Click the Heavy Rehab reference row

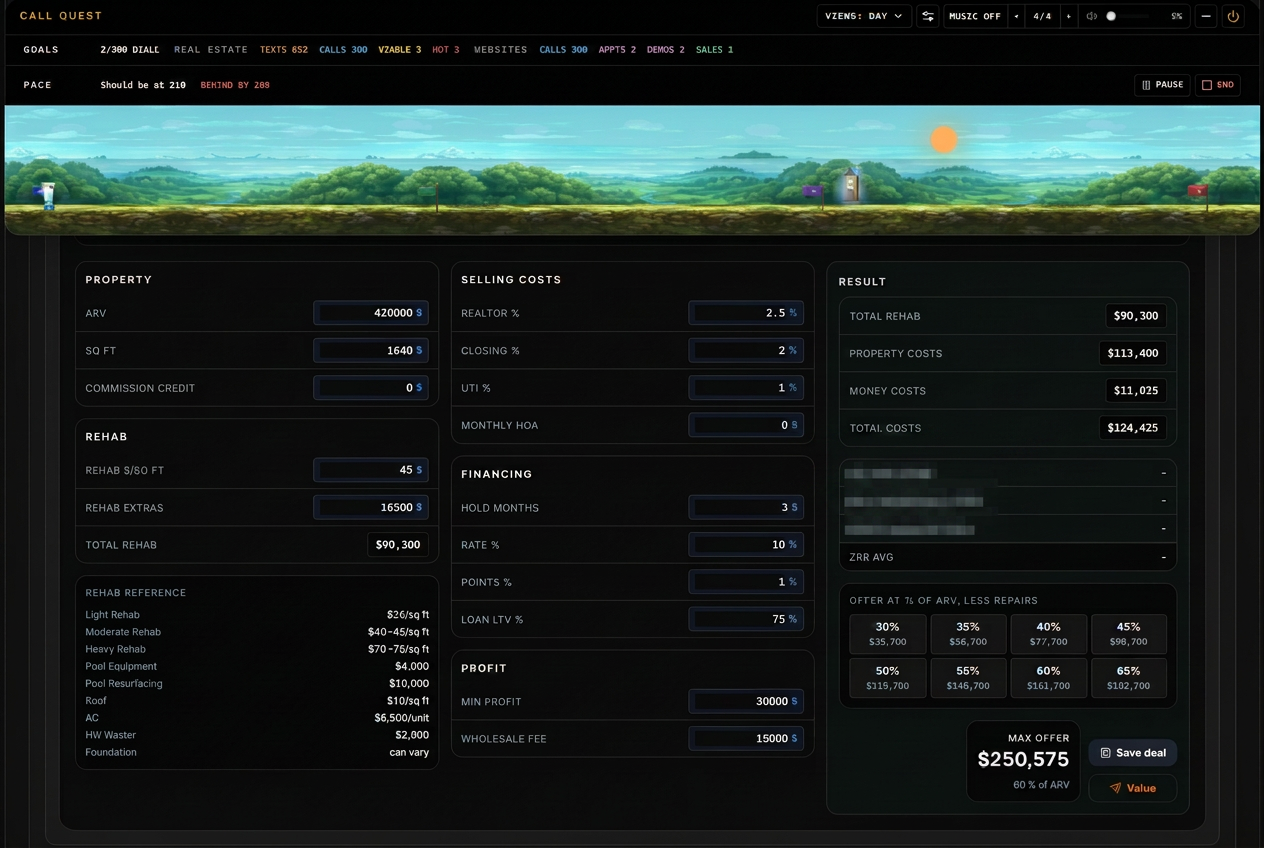point(257,649)
